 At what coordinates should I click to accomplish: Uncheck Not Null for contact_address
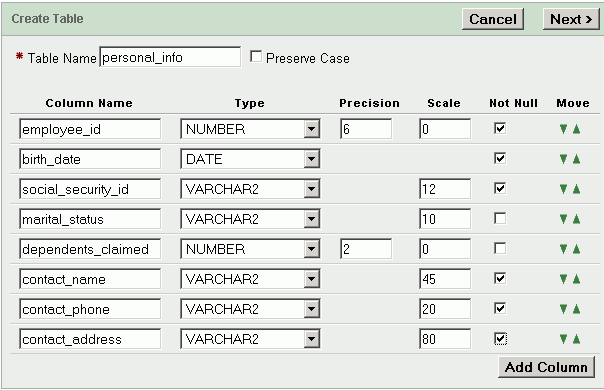tap(500, 339)
